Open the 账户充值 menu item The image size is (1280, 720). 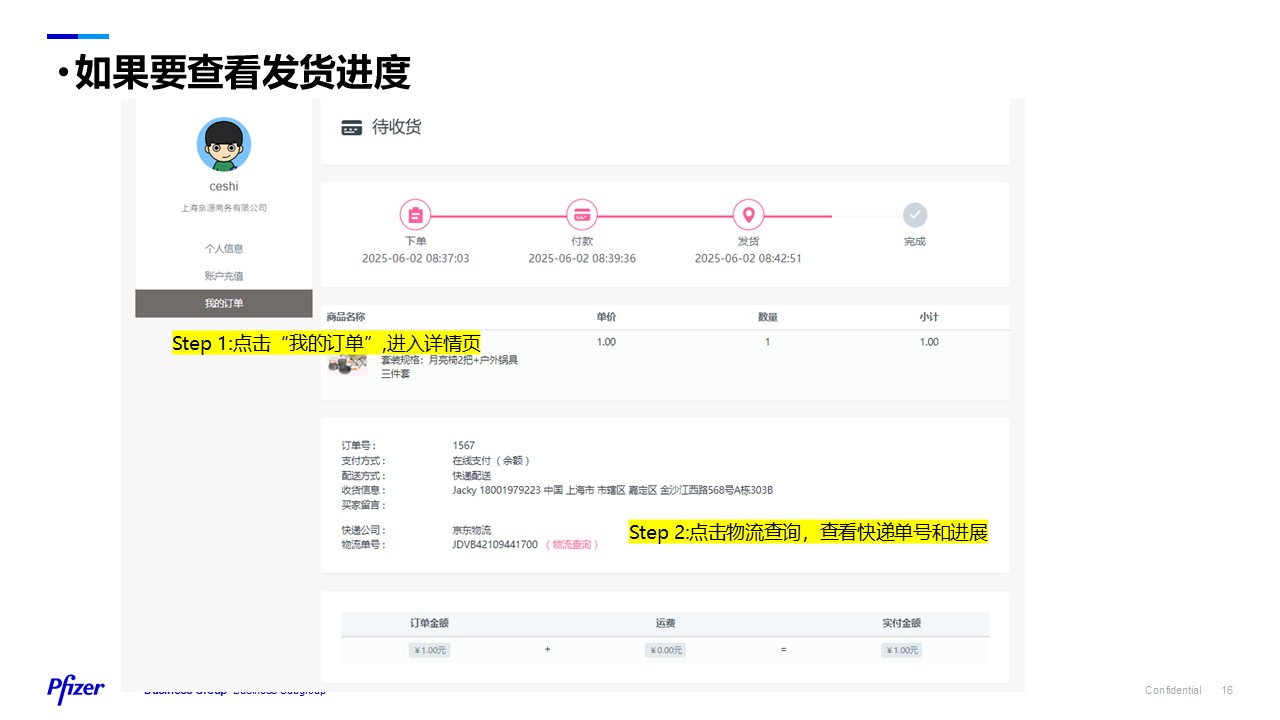coord(224,276)
